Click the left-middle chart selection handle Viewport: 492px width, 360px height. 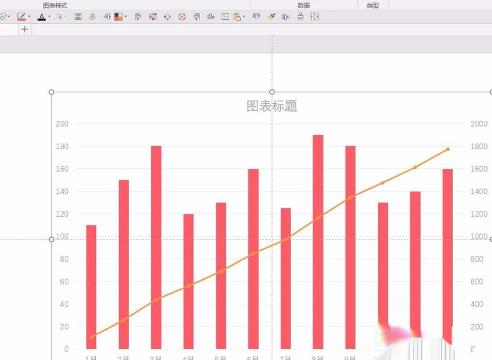click(51, 239)
